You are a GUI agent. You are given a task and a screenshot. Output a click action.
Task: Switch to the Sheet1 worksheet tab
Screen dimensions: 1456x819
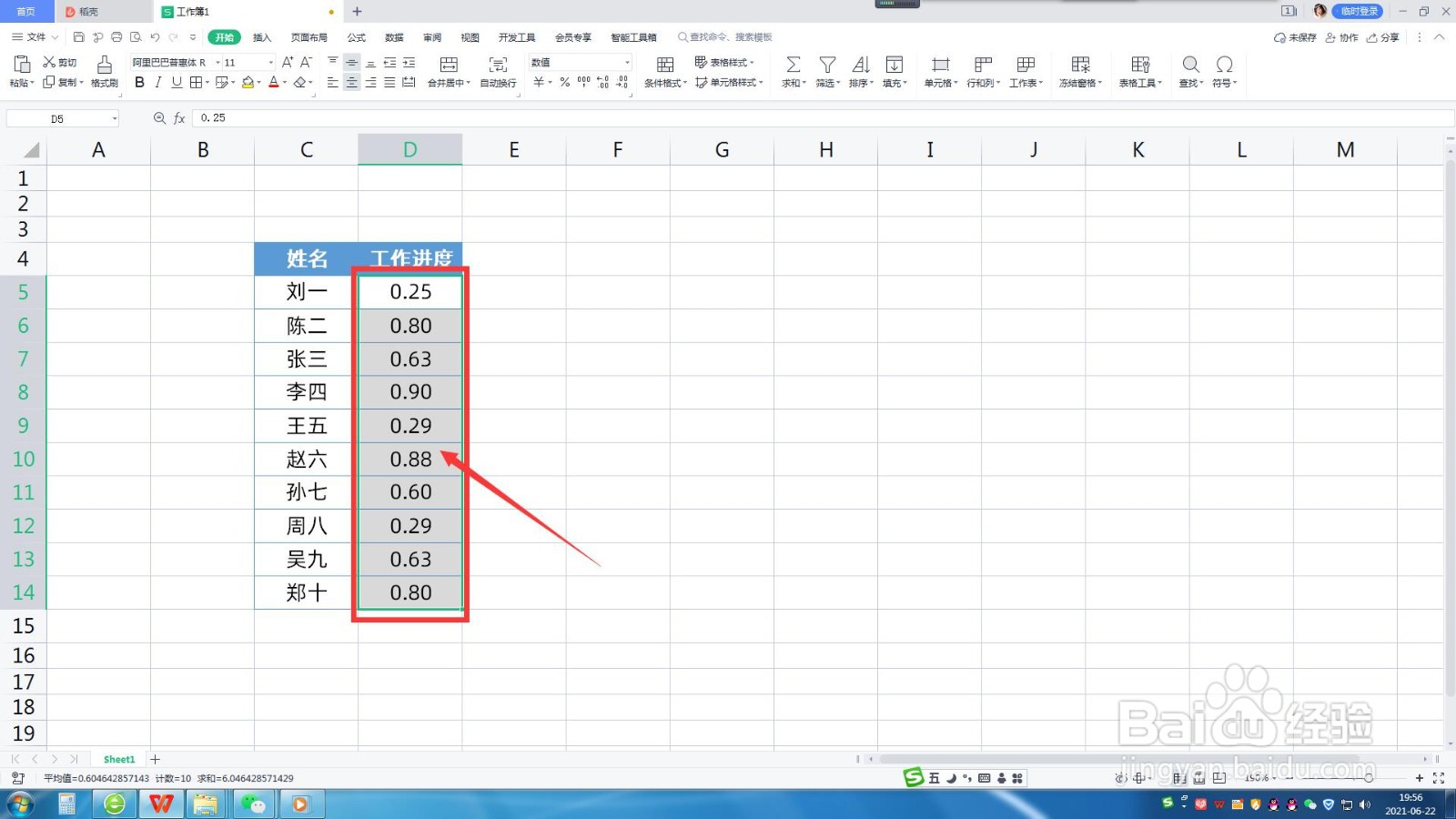[119, 759]
